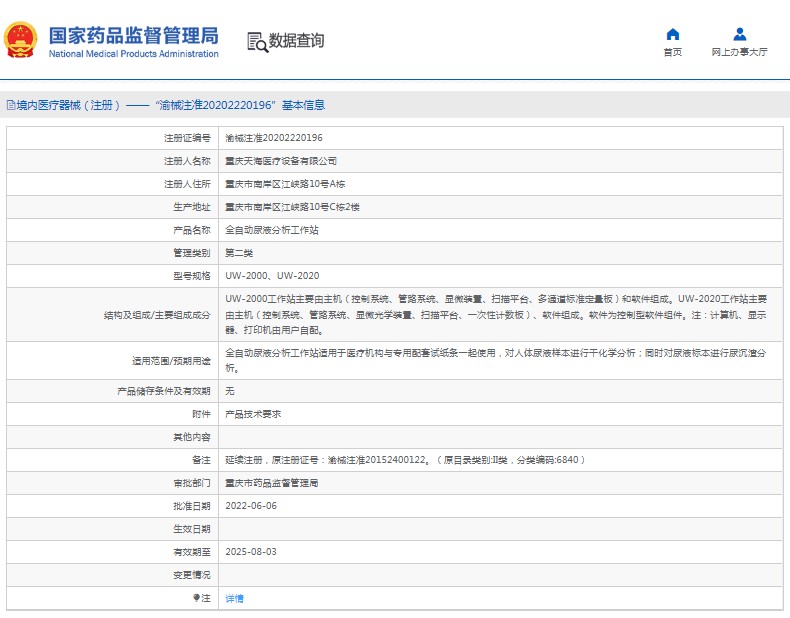Click the 生效日期 label

point(192,529)
